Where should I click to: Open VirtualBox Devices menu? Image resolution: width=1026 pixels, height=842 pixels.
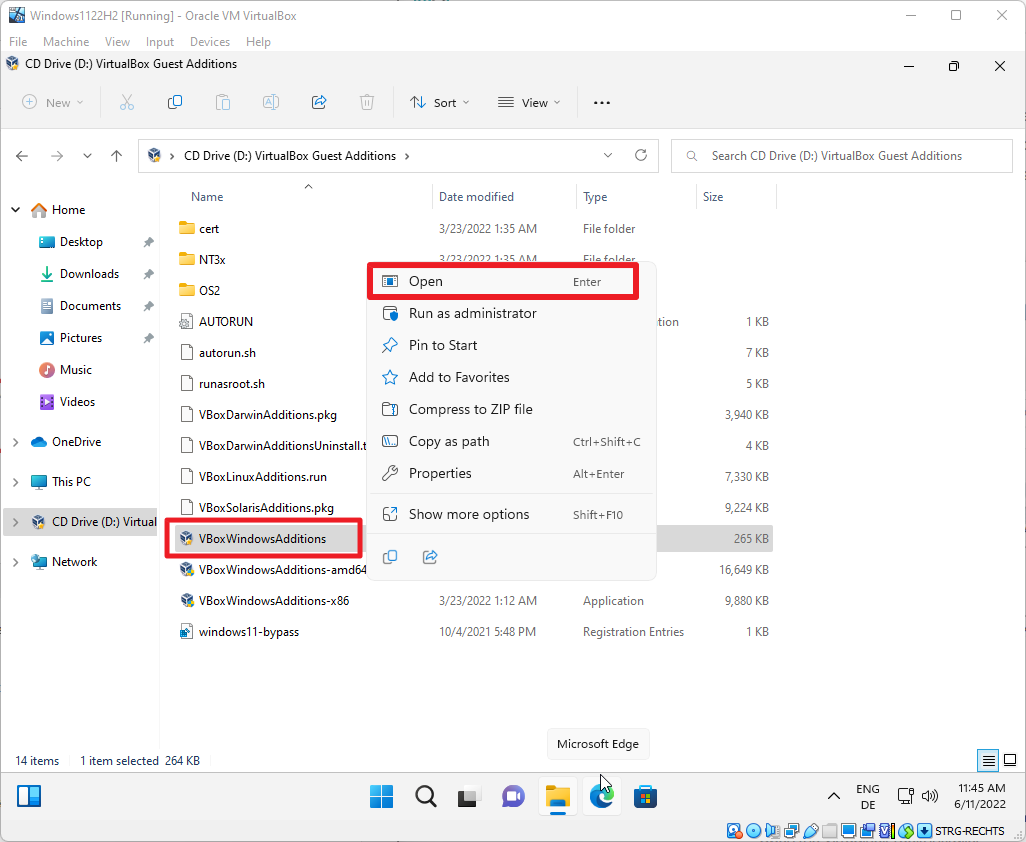click(x=209, y=42)
